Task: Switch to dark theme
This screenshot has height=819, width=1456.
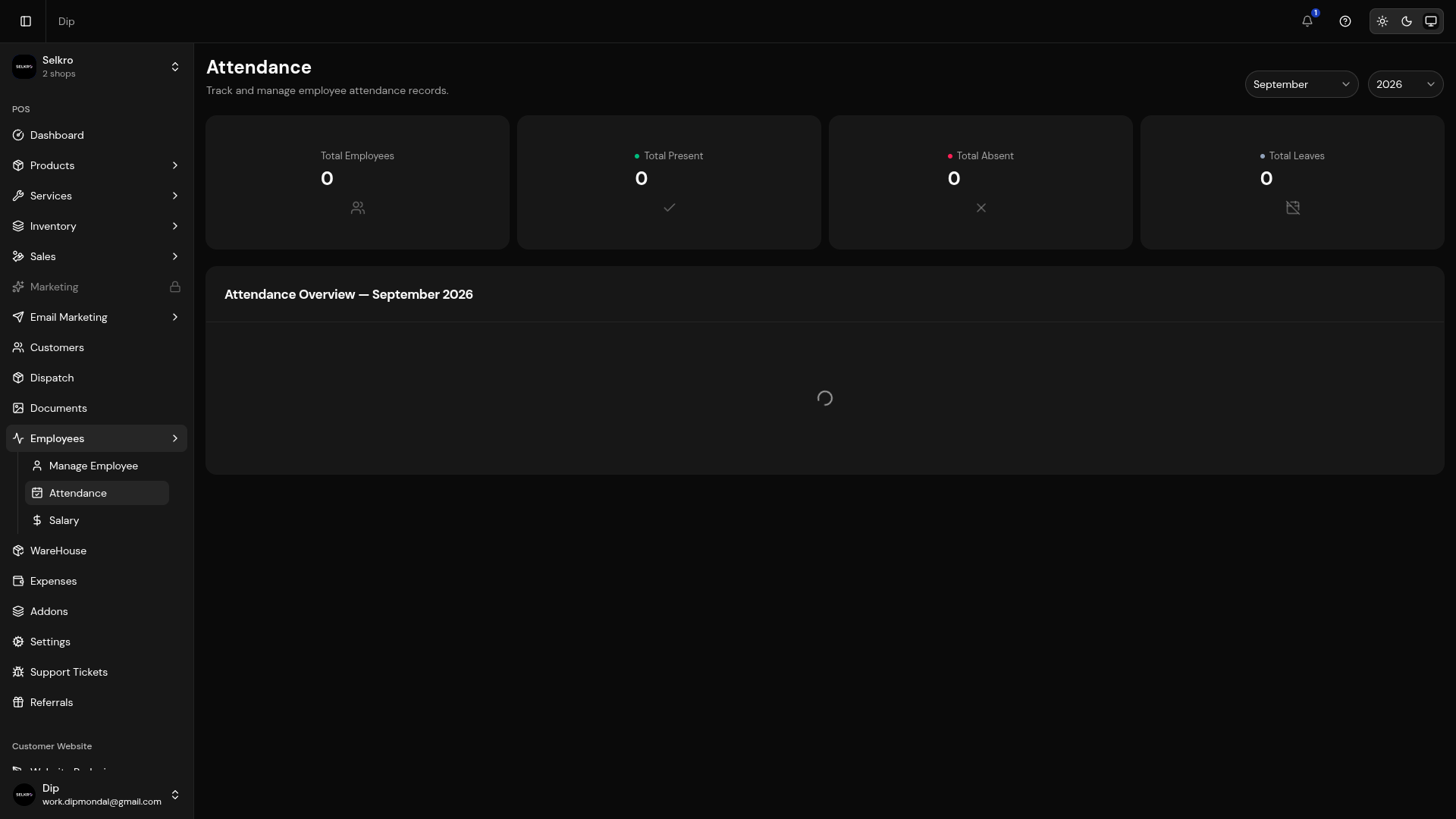Action: [1407, 21]
